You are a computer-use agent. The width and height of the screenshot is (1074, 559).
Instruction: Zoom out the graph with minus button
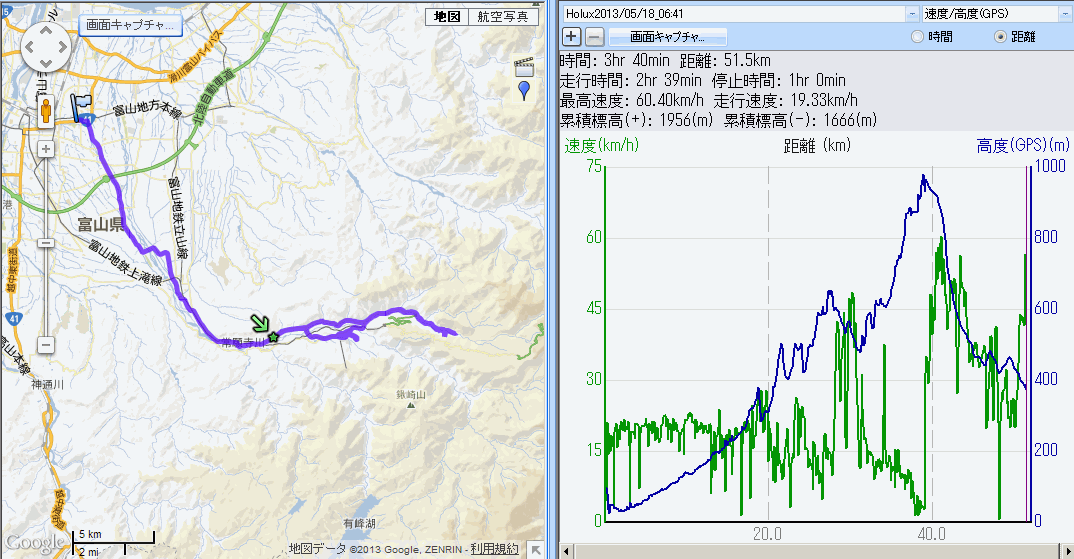593,37
